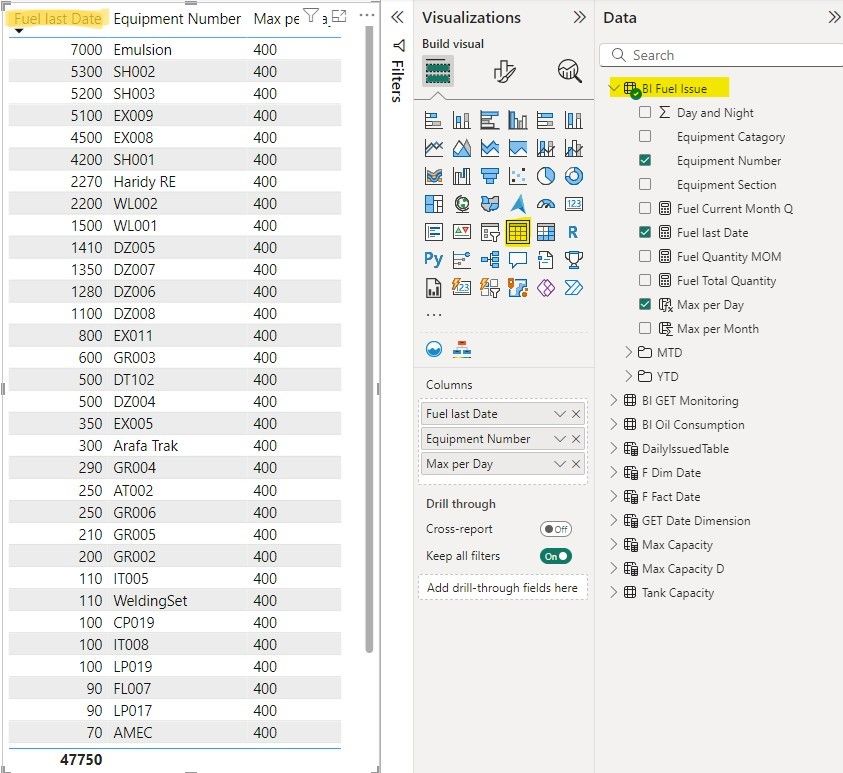The height and width of the screenshot is (773, 843).
Task: Click the filter icon on the table visual
Action: pyautogui.click(x=311, y=15)
